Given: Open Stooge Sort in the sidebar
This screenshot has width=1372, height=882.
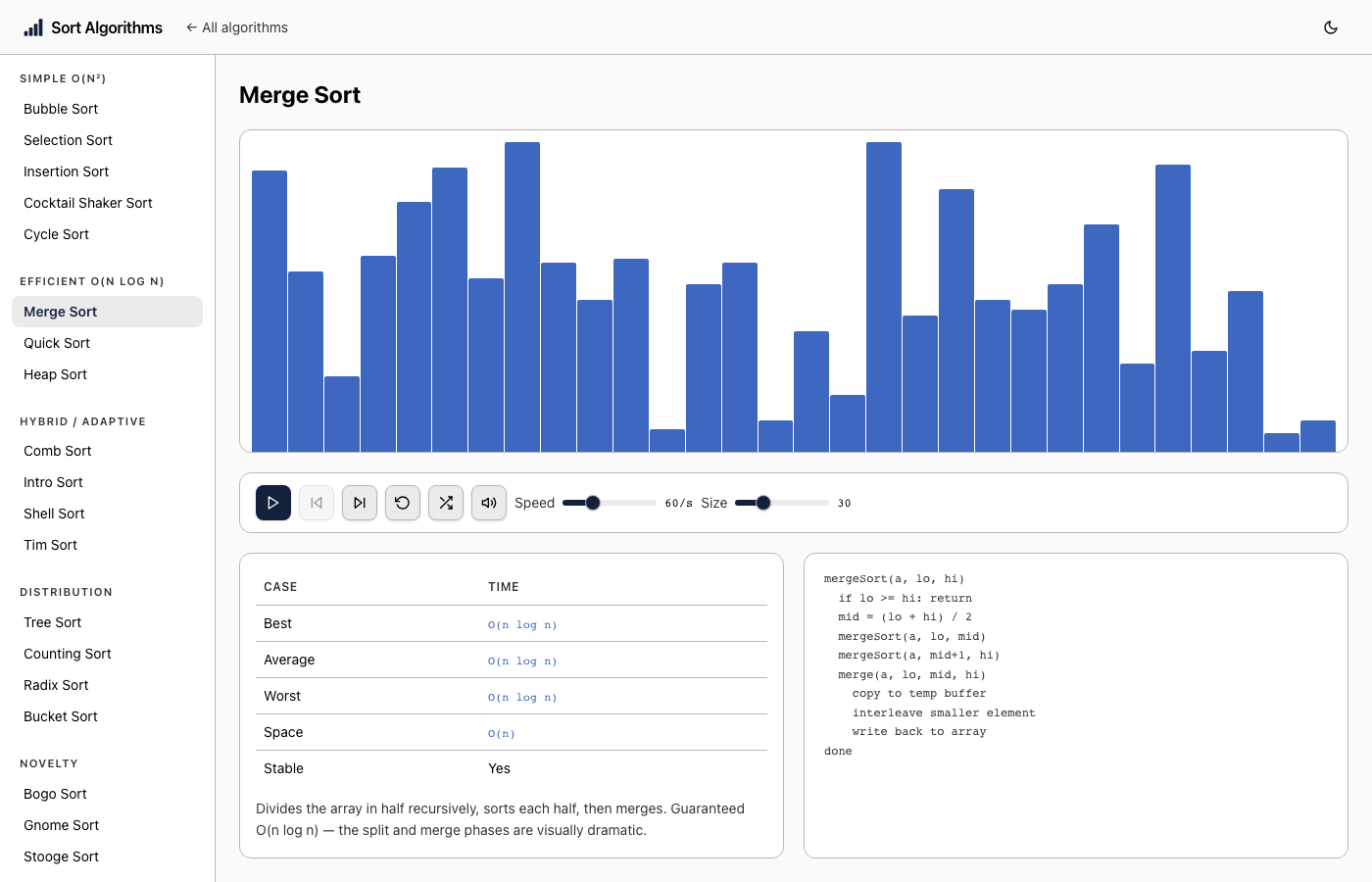Looking at the screenshot, I should (108, 857).
